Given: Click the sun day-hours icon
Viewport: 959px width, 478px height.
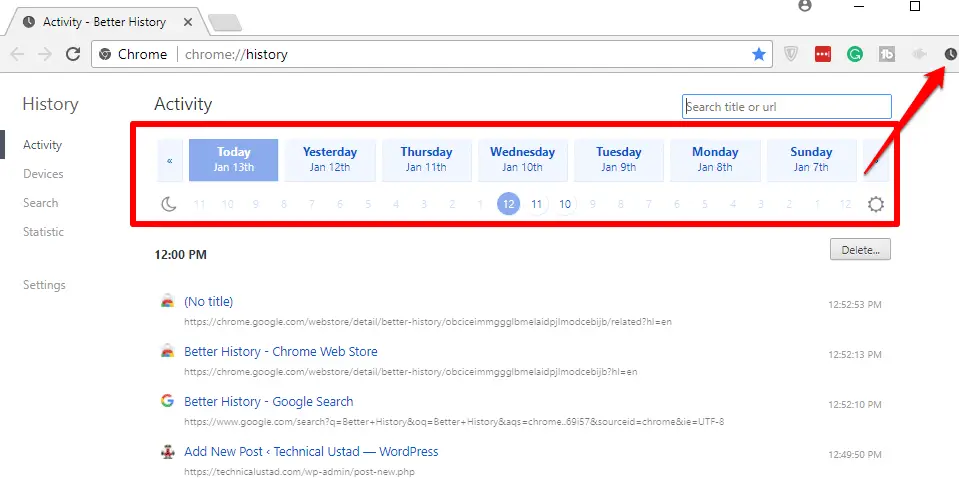Looking at the screenshot, I should coord(876,204).
